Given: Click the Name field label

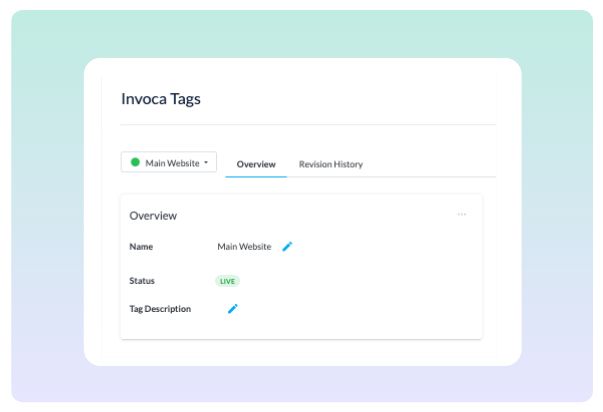Looking at the screenshot, I should (x=141, y=246).
